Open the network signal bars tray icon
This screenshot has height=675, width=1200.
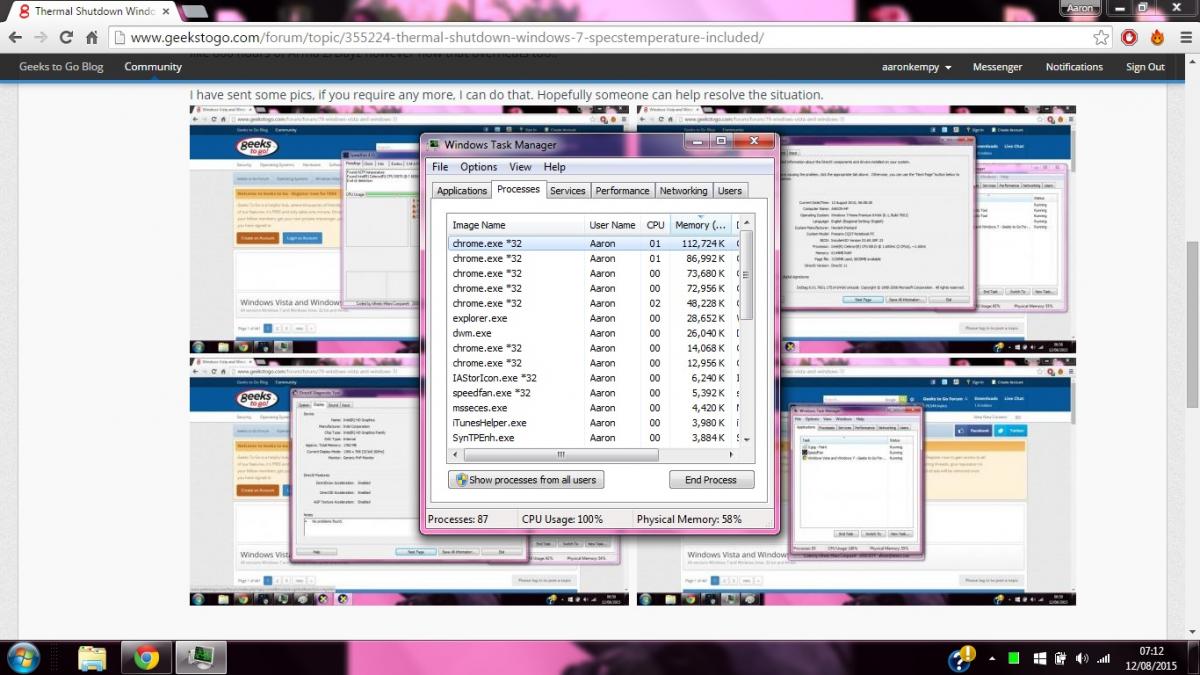(1104, 658)
